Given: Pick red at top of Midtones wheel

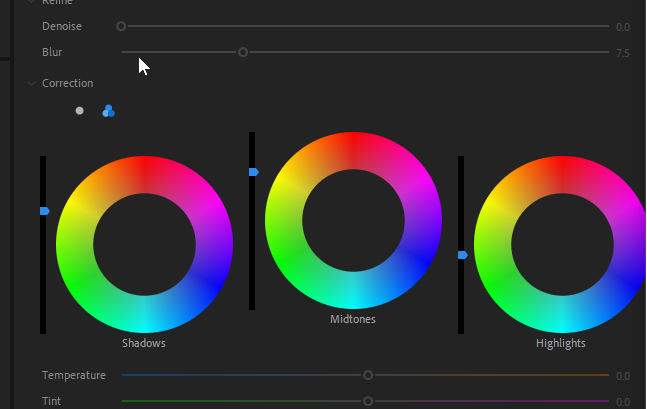Looking at the screenshot, I should [353, 150].
